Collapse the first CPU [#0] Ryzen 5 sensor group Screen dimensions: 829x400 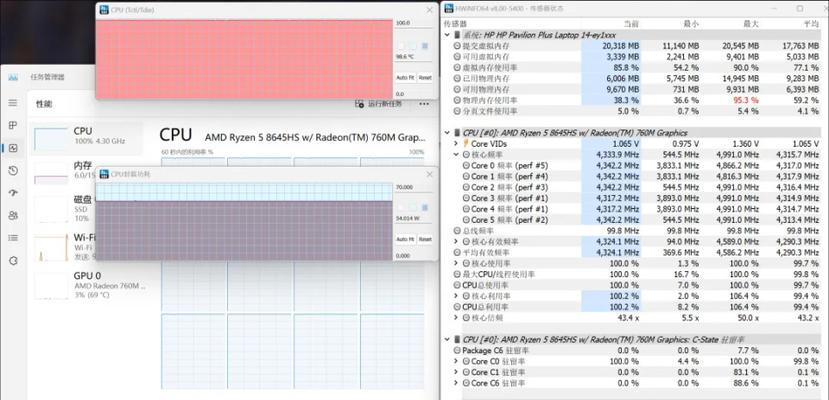[x=448, y=133]
